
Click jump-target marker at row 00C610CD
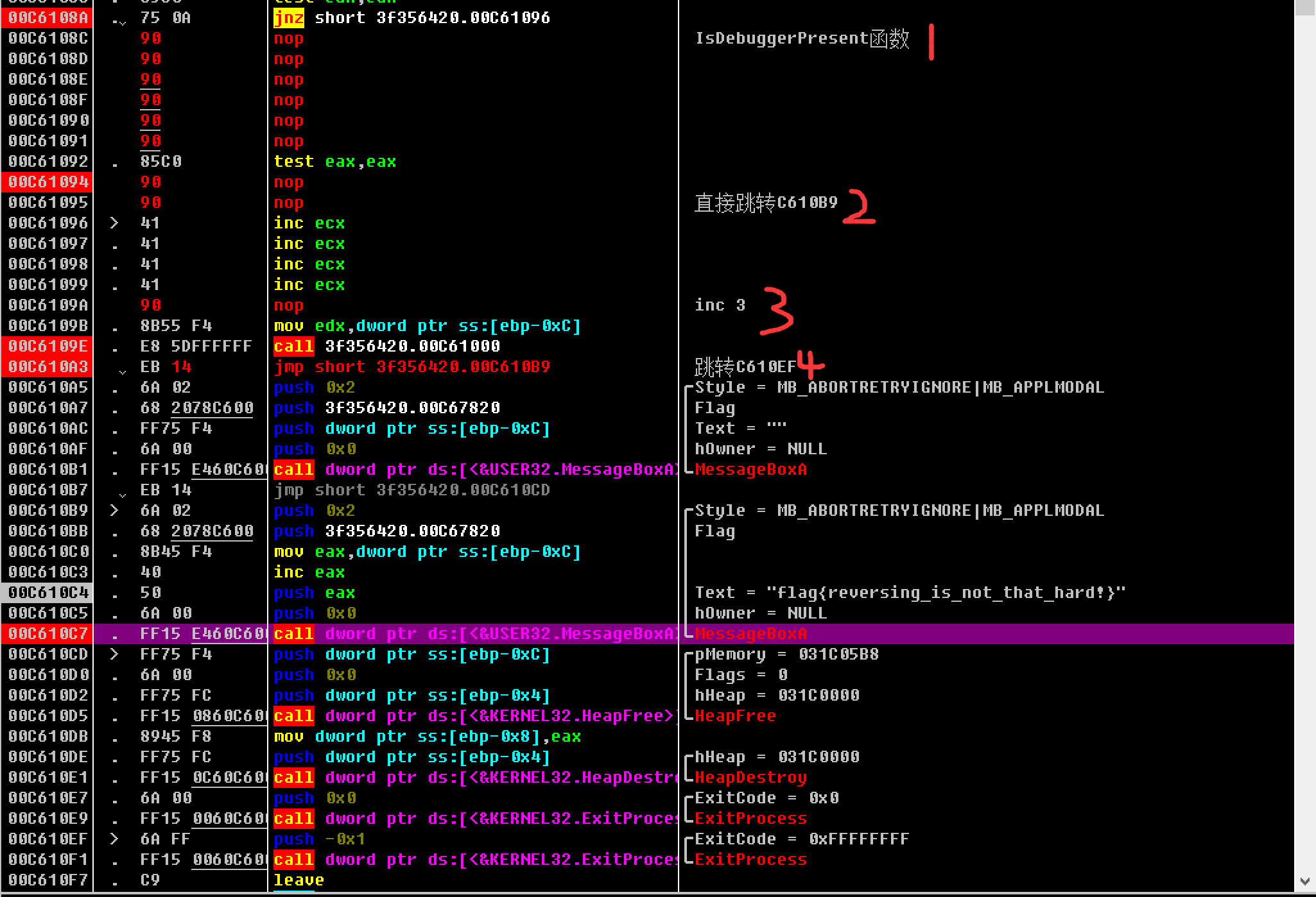point(114,654)
